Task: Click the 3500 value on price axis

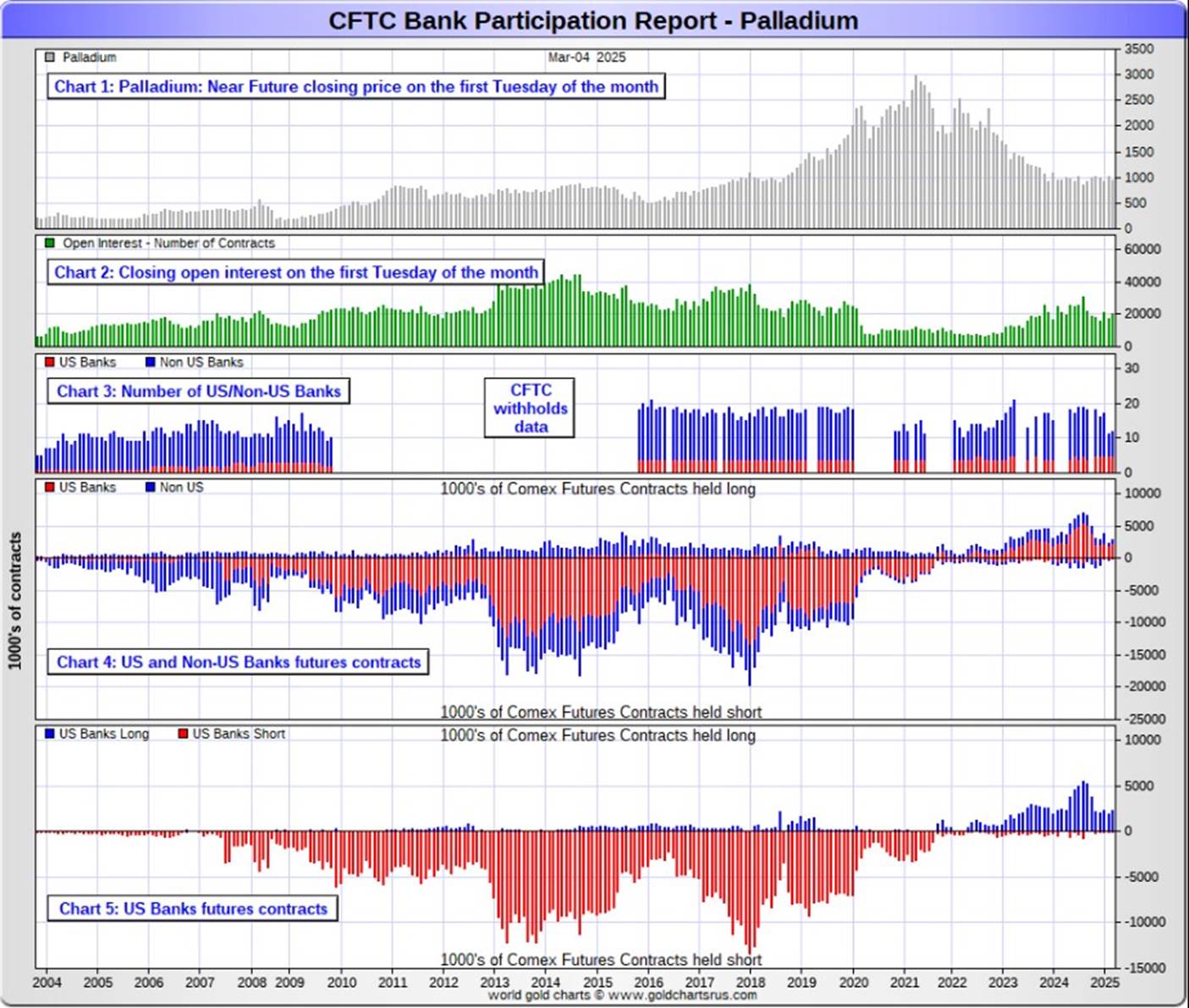Action: (1139, 49)
